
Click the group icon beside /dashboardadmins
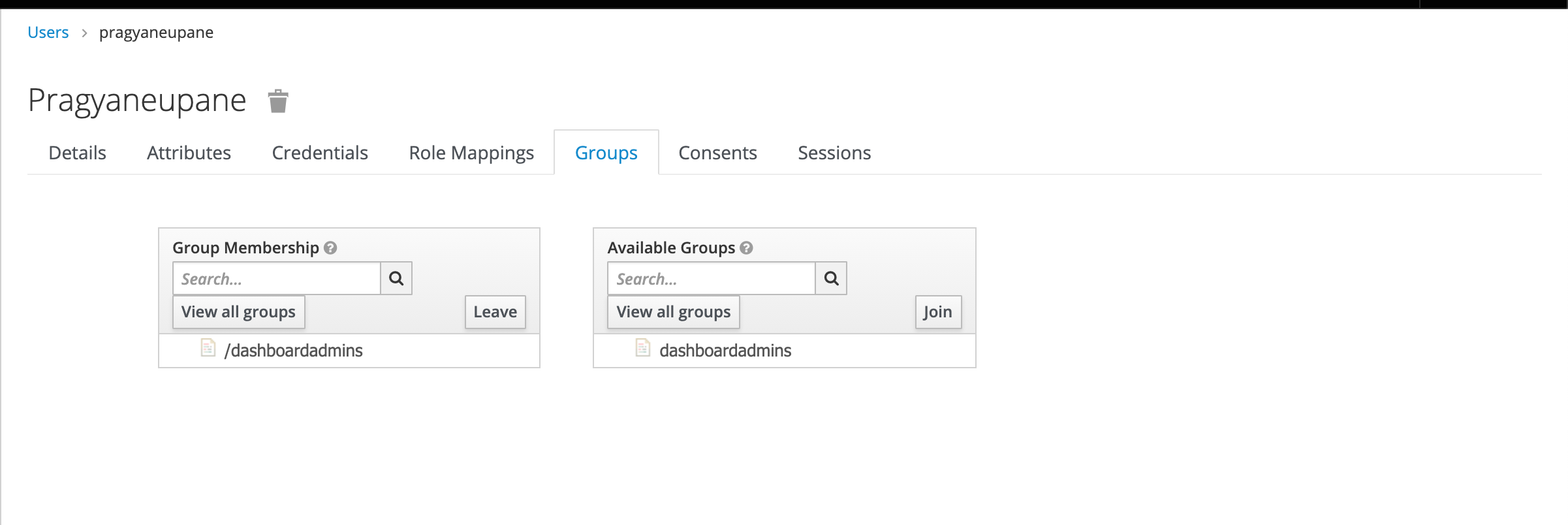tap(207, 349)
